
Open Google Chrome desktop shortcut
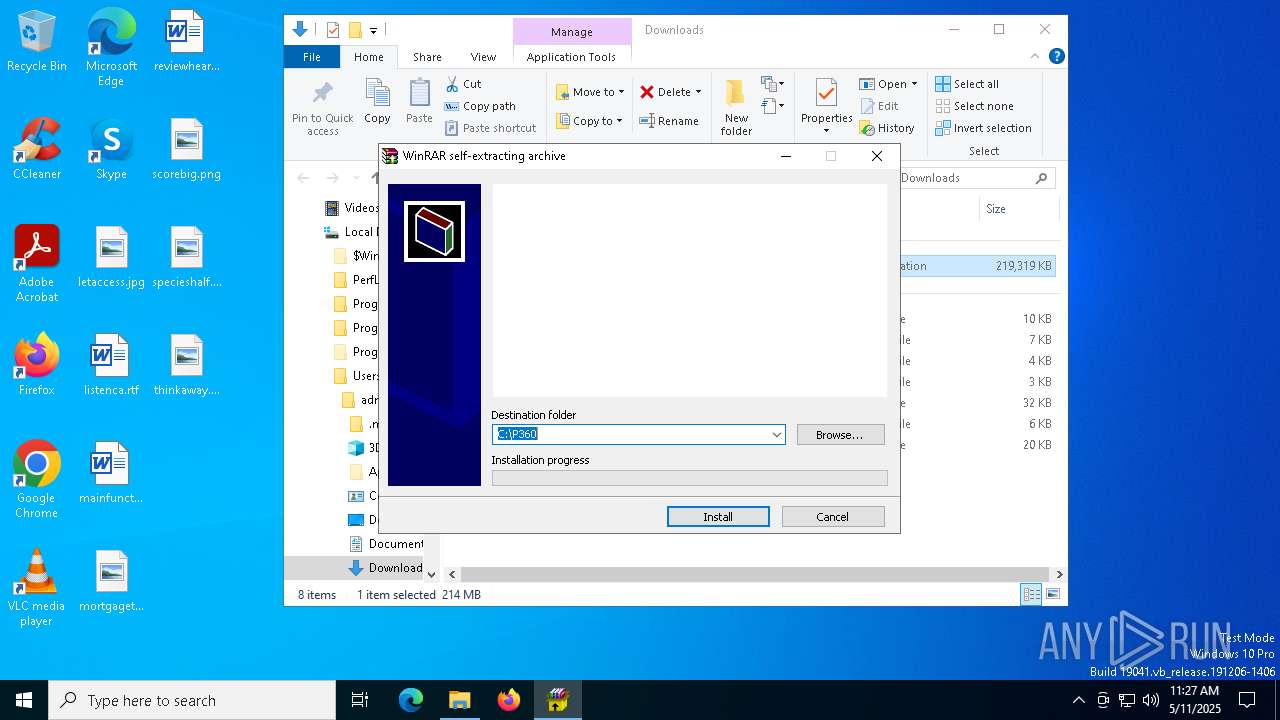coord(36,480)
